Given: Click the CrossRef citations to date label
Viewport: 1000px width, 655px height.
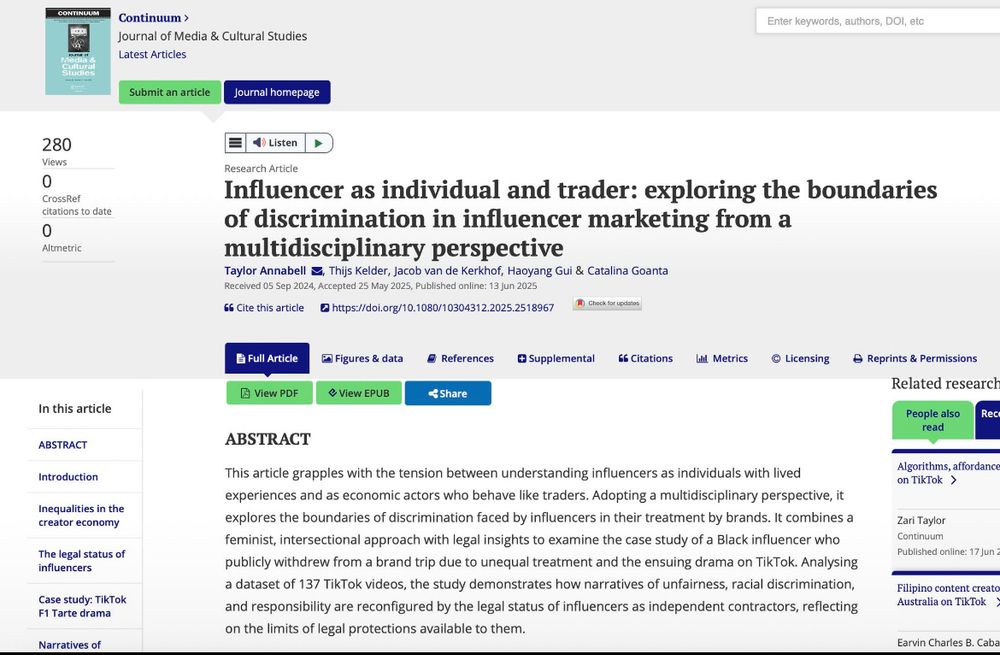Looking at the screenshot, I should (x=77, y=205).
